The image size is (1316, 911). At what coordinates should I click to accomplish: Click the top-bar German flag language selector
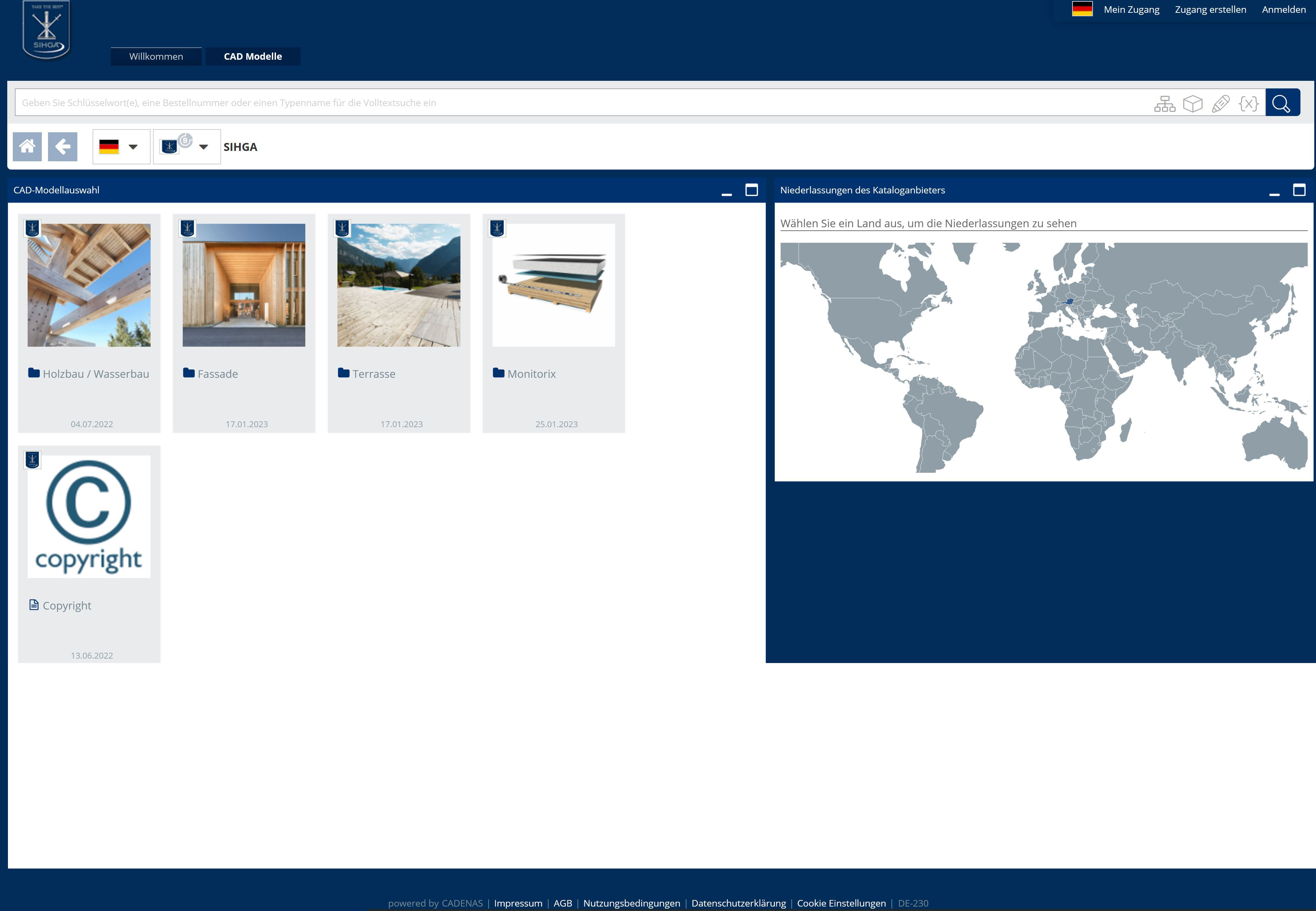(x=1082, y=9)
